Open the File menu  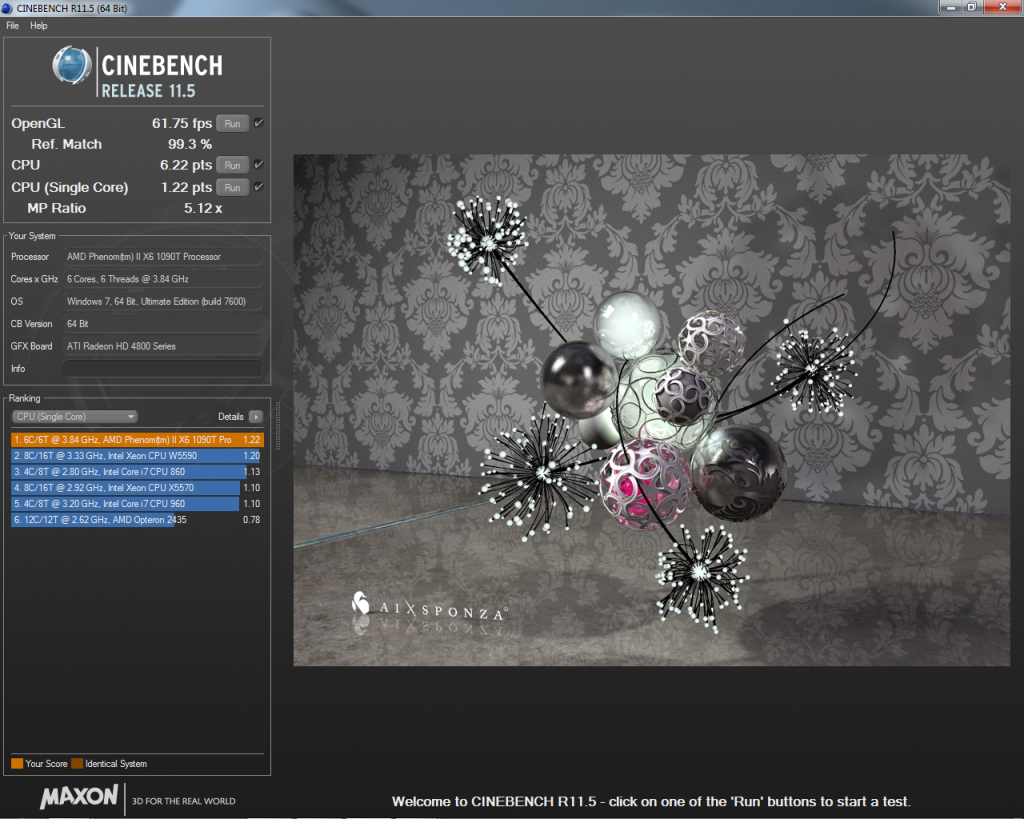click(x=12, y=25)
